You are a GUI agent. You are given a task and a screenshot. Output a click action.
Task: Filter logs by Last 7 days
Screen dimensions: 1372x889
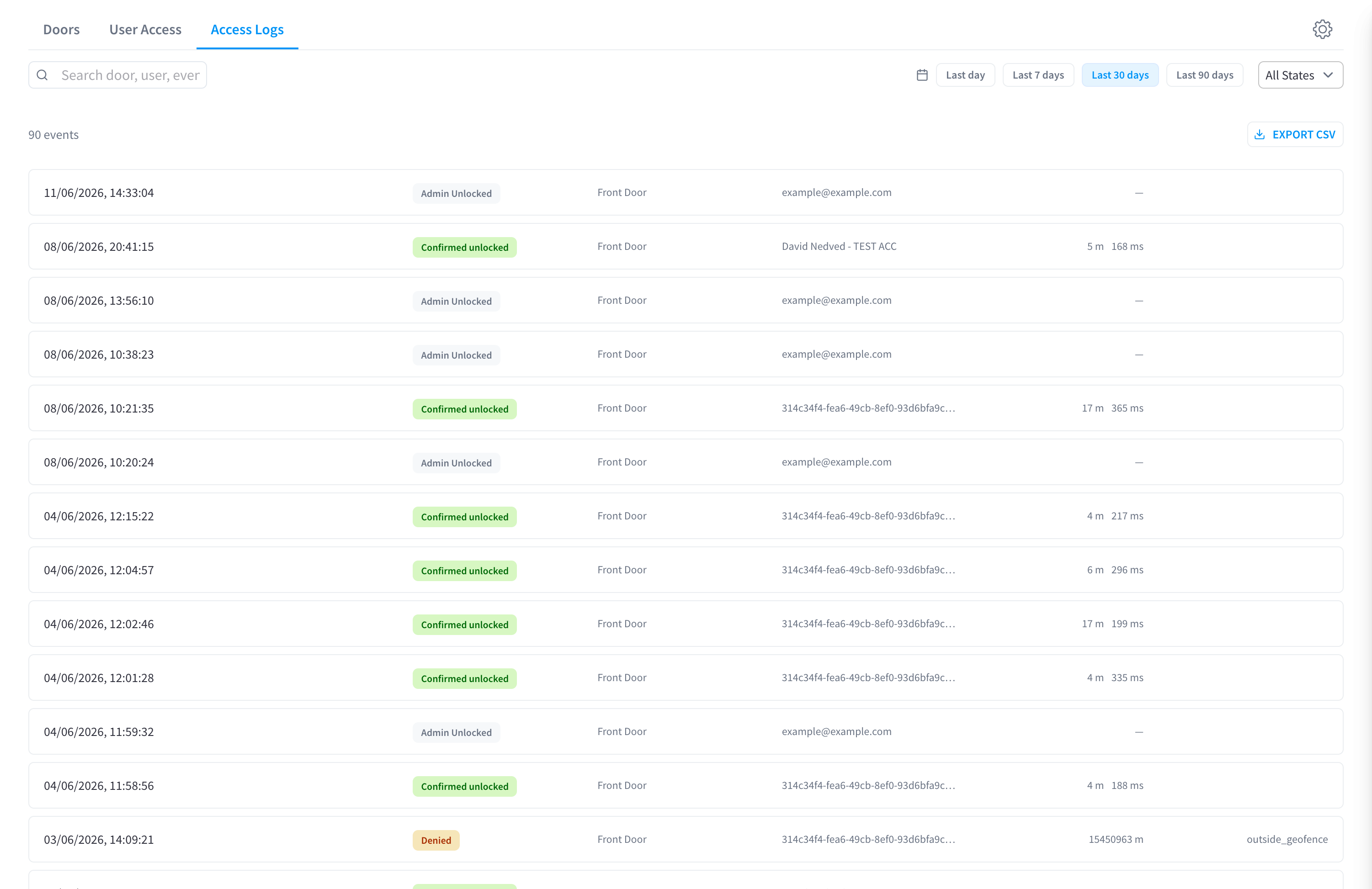[1038, 75]
